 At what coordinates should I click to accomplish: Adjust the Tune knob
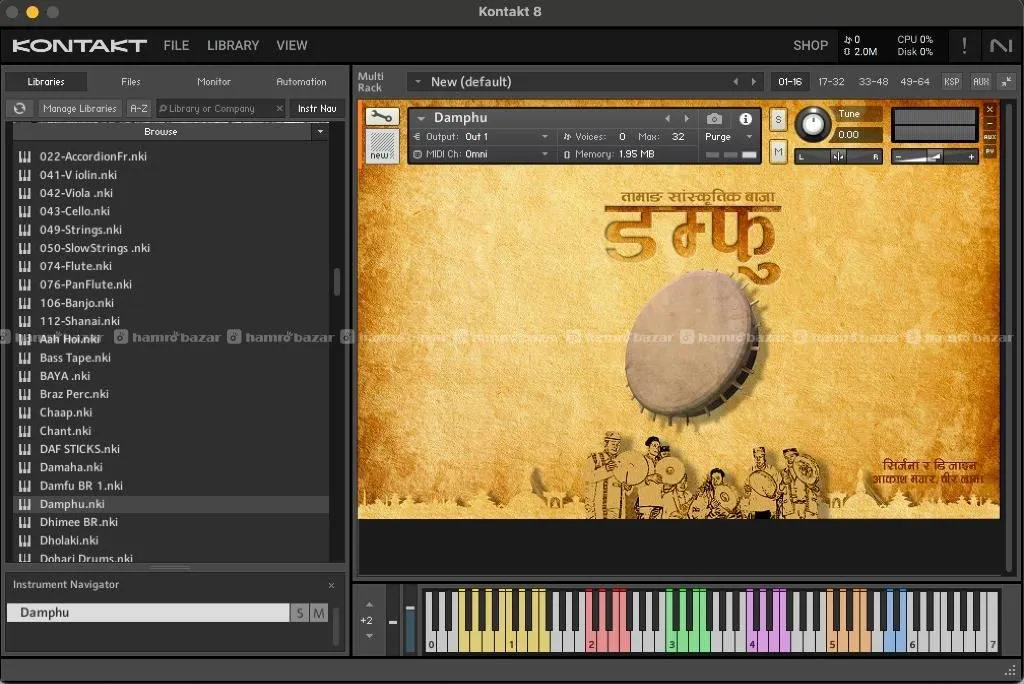[812, 124]
